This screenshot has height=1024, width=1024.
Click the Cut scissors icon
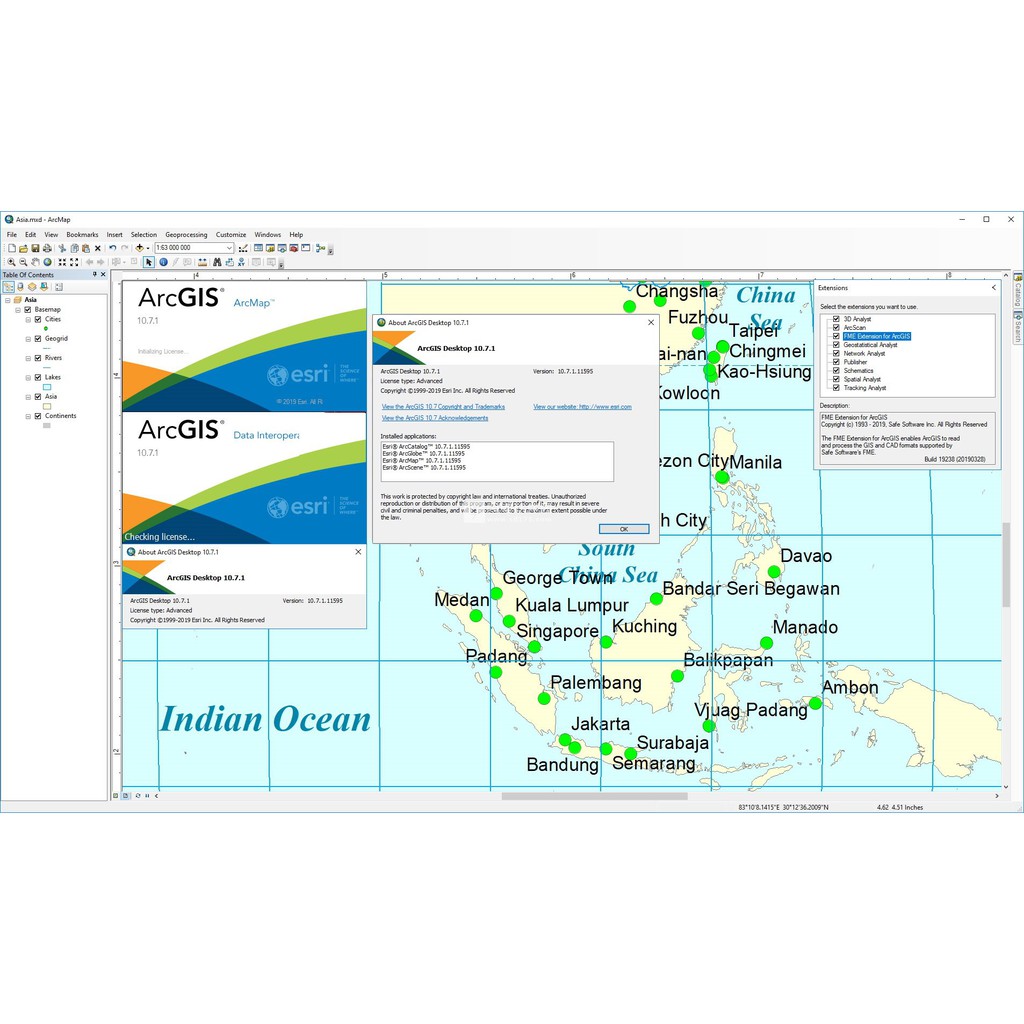tap(62, 248)
